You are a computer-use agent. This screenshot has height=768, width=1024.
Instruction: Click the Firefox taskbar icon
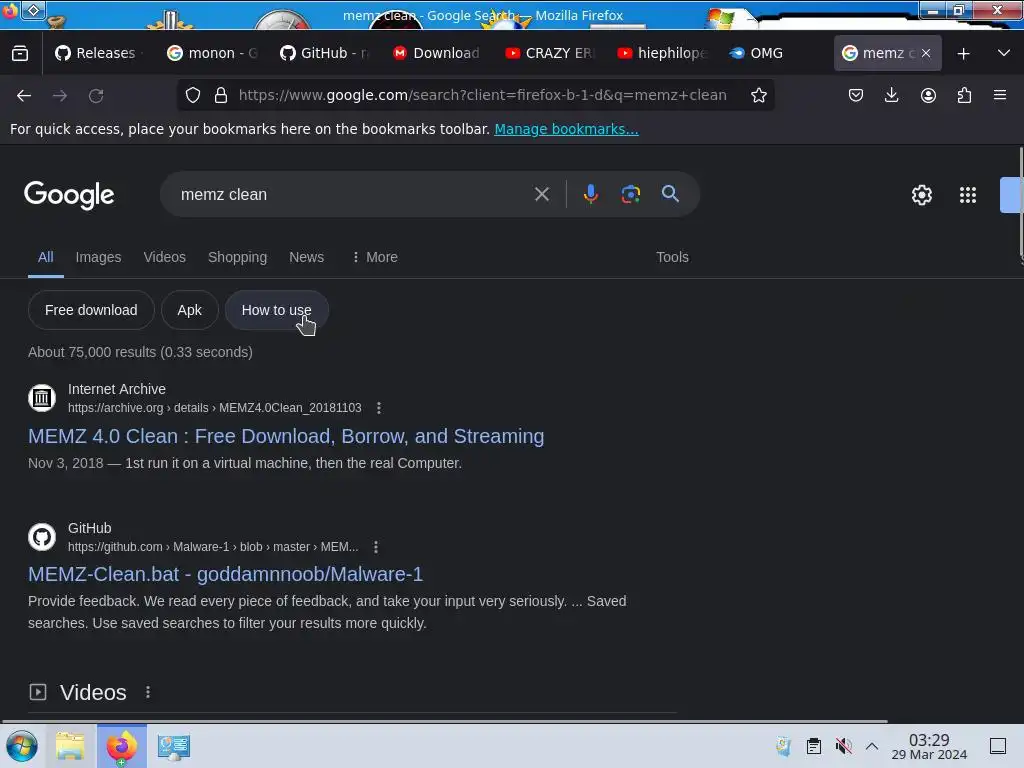pyautogui.click(x=121, y=746)
